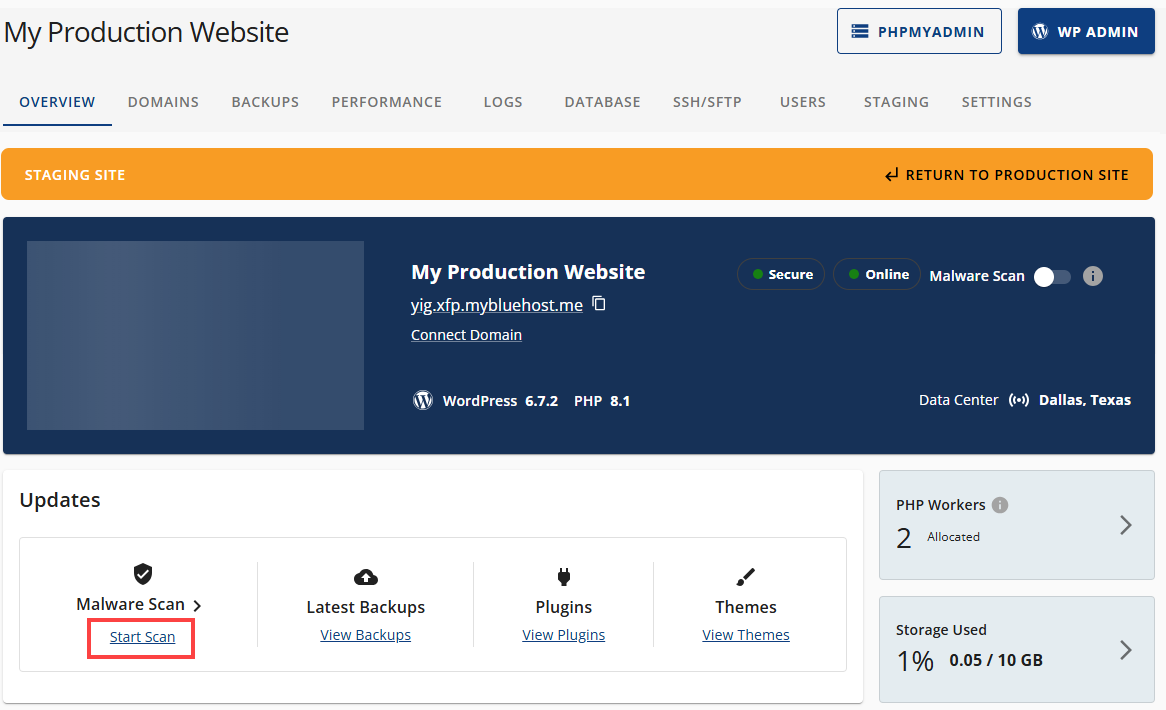Click the PHP Workers info icon
This screenshot has height=710, width=1166.
(1000, 505)
